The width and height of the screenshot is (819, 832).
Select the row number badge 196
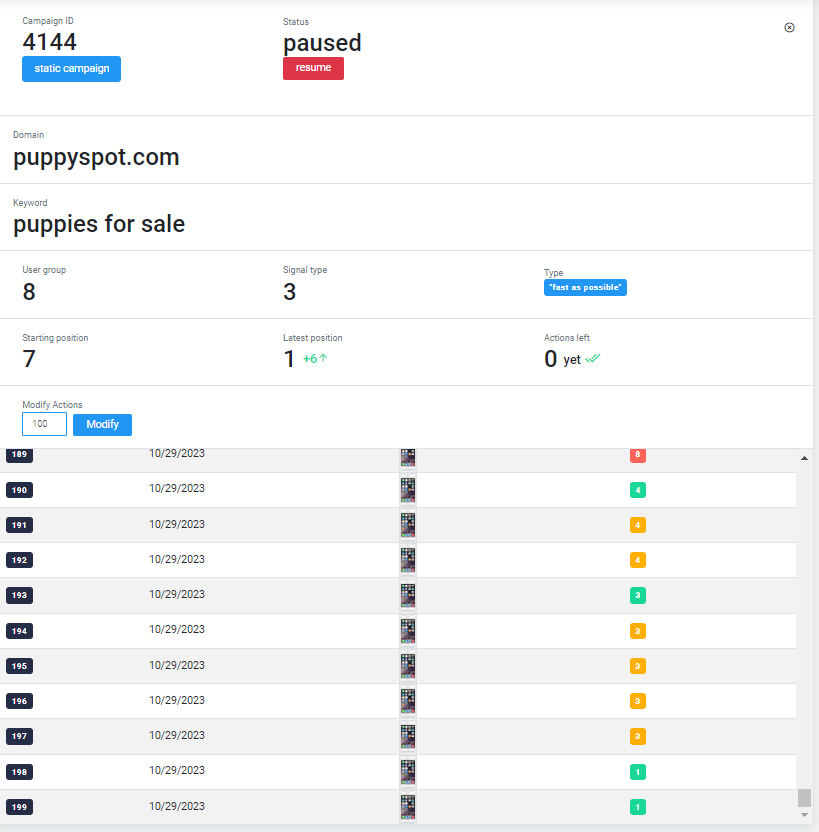click(x=20, y=701)
